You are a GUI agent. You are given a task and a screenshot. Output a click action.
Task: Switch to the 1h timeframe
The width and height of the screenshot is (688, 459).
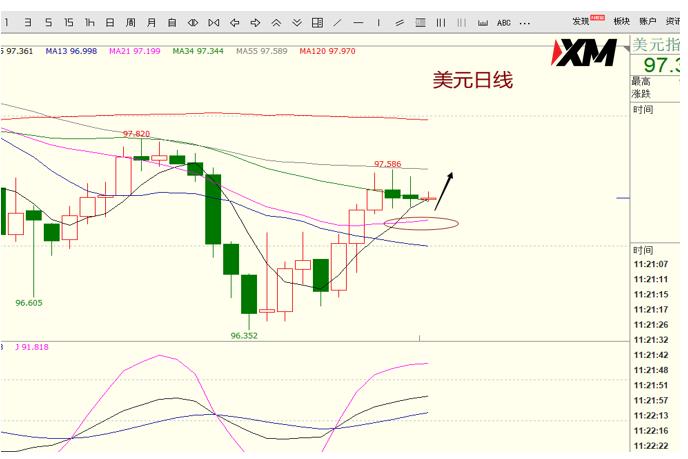pos(90,22)
